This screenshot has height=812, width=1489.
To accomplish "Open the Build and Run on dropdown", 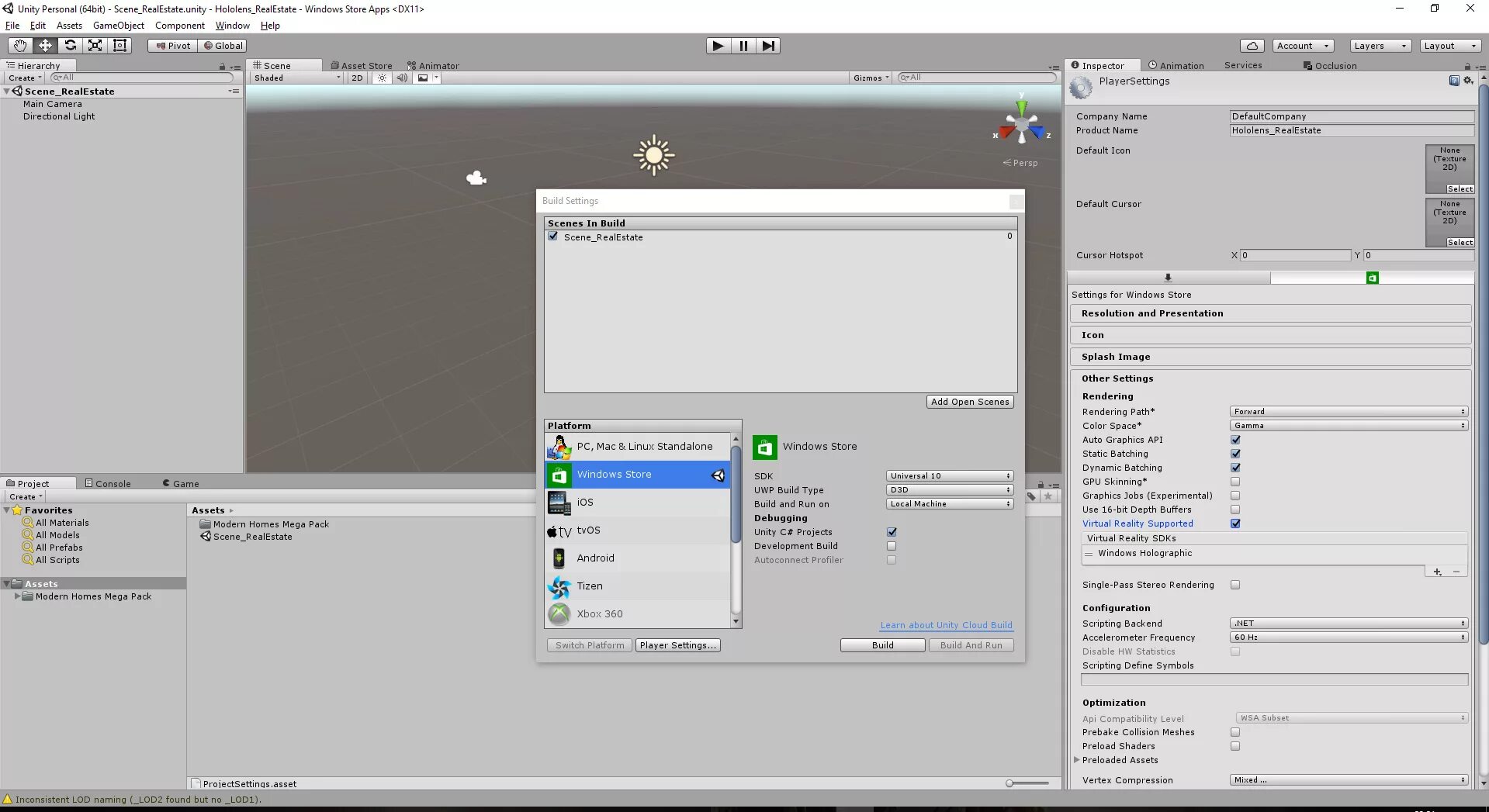I will 950,504.
